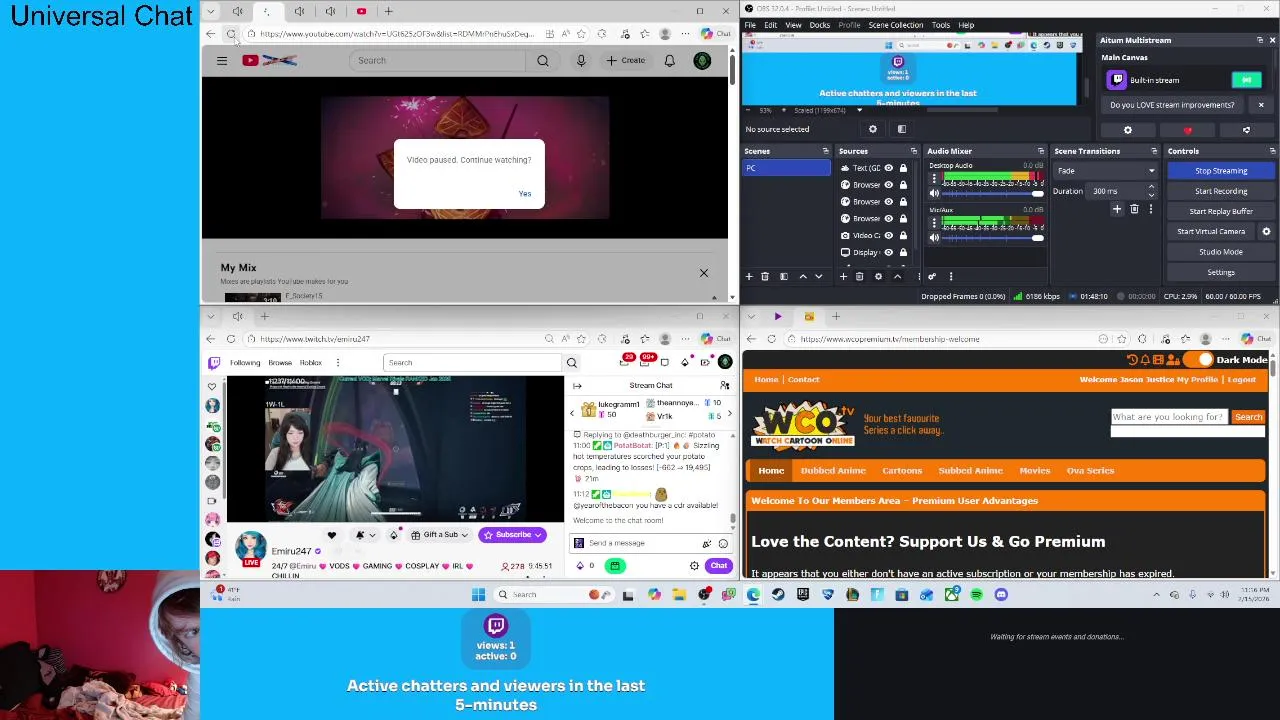Screen dimensions: 1280x720
Task: Add a configurable transition with the plus icon
Action: pos(1117,209)
